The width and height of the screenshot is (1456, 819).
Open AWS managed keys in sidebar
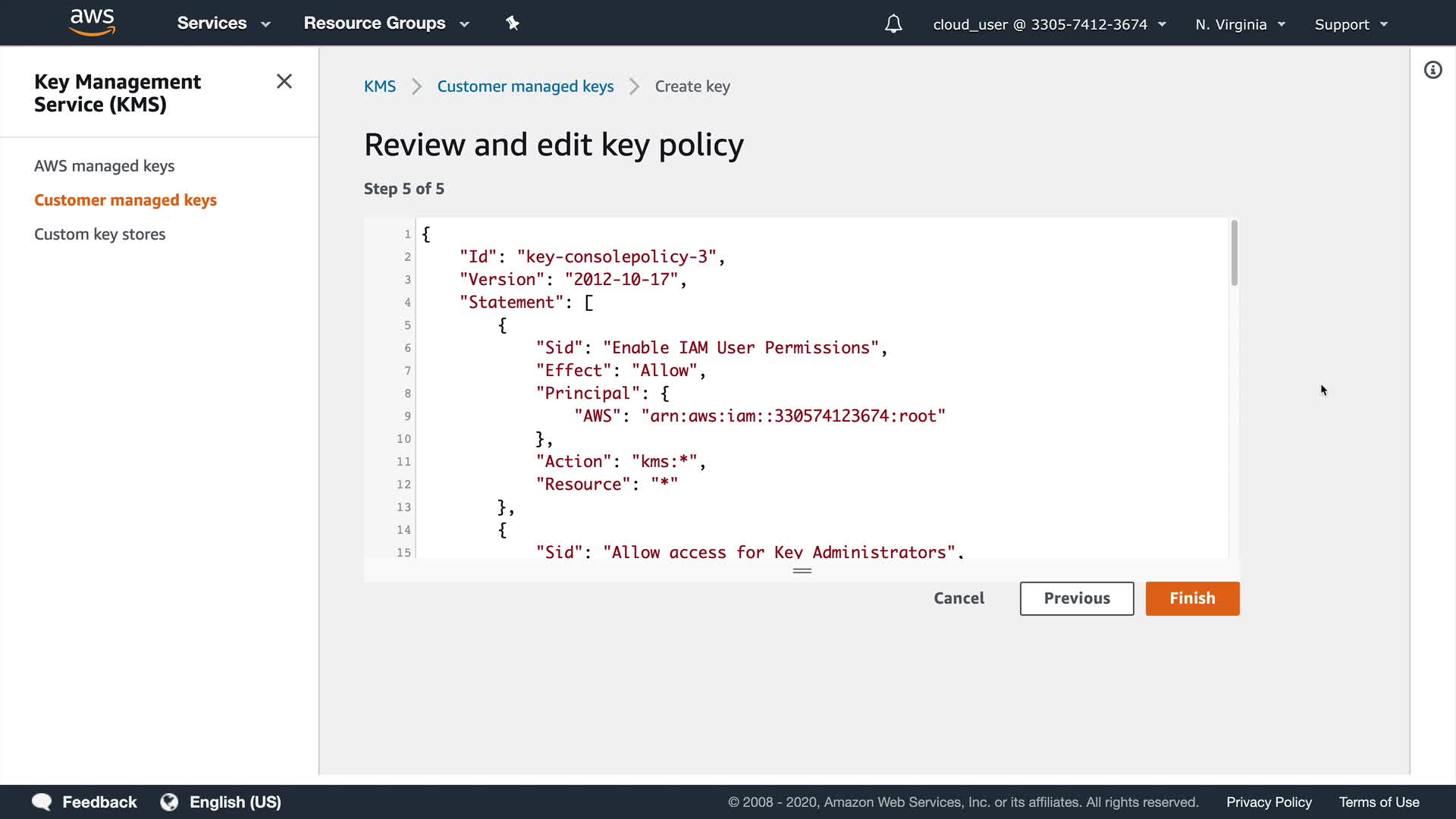tap(104, 165)
